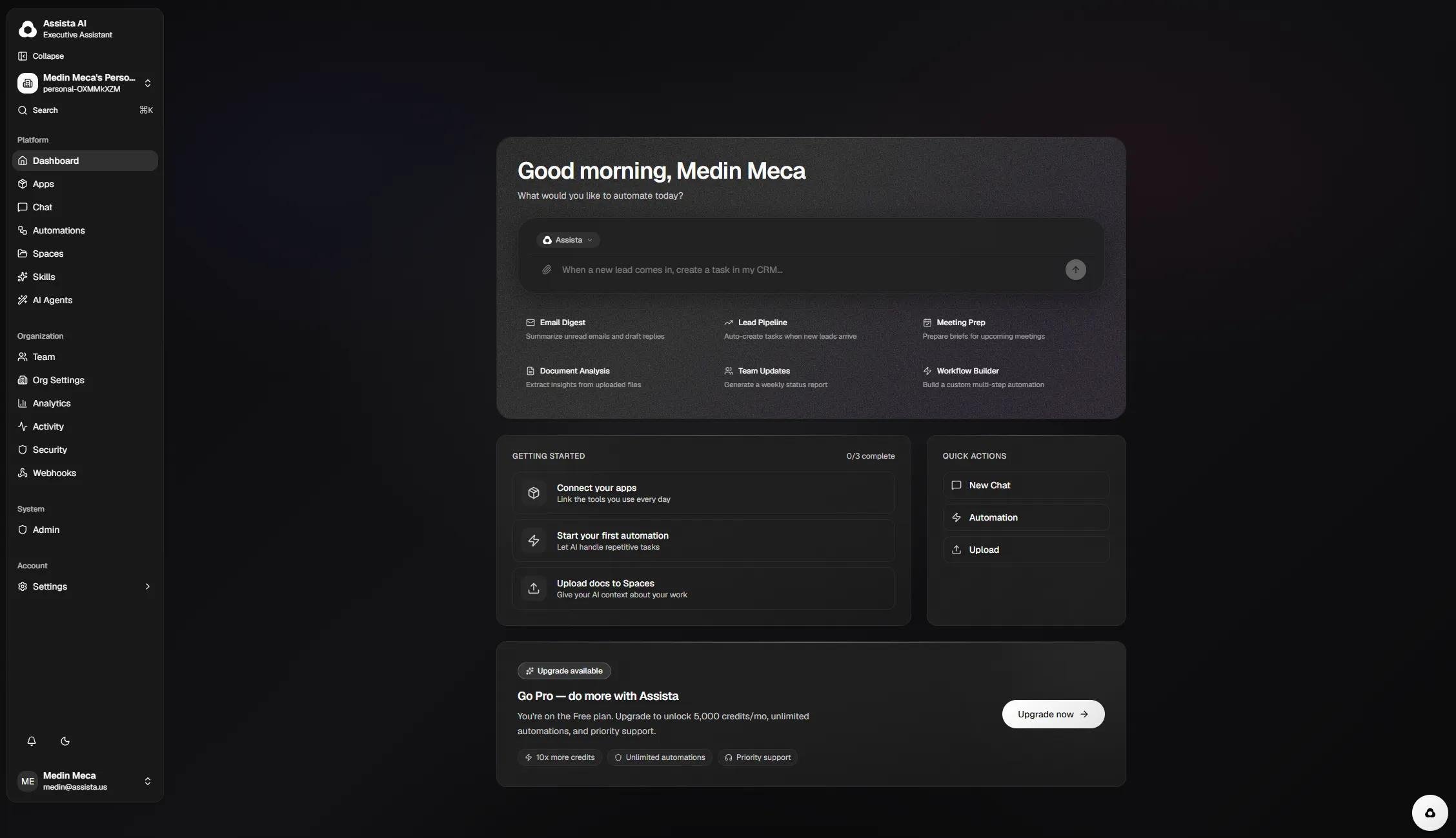Viewport: 1456px width, 838px height.
Task: Click the Settings gear icon
Action: [x=23, y=586]
